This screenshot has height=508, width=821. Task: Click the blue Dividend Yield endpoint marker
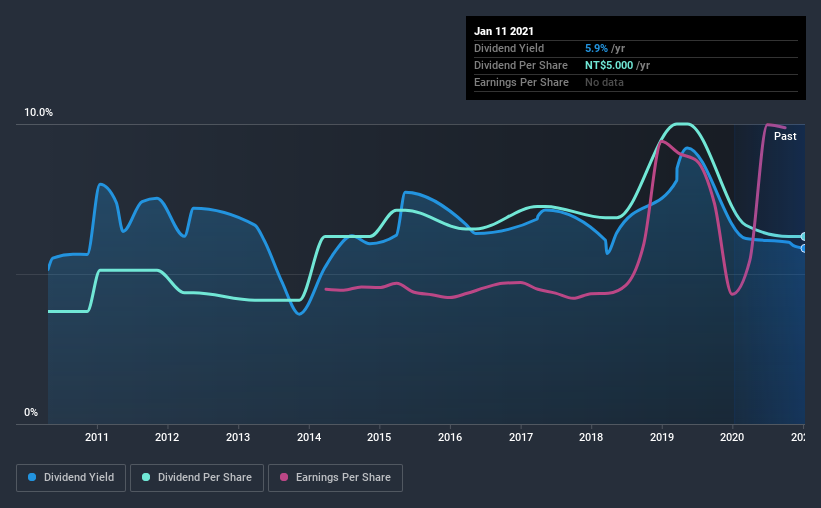click(803, 249)
